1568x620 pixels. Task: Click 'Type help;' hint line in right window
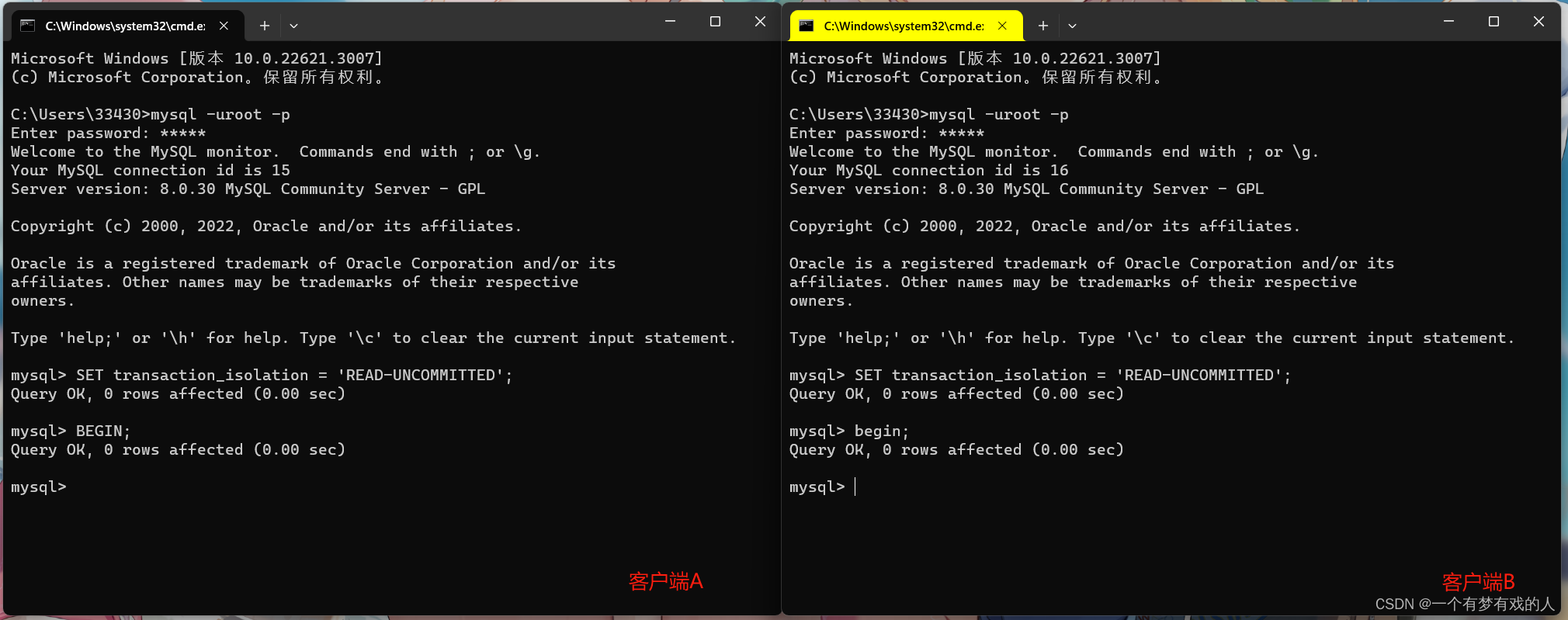click(x=1152, y=338)
